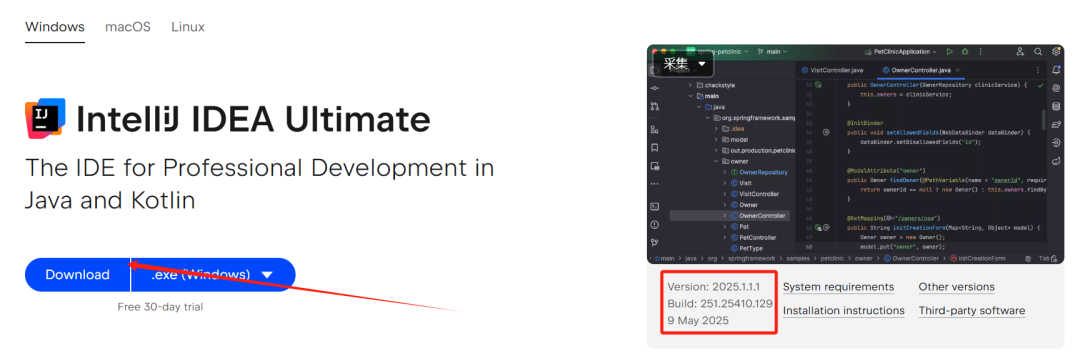Click 'Build: 251.25410.129' text

(719, 303)
